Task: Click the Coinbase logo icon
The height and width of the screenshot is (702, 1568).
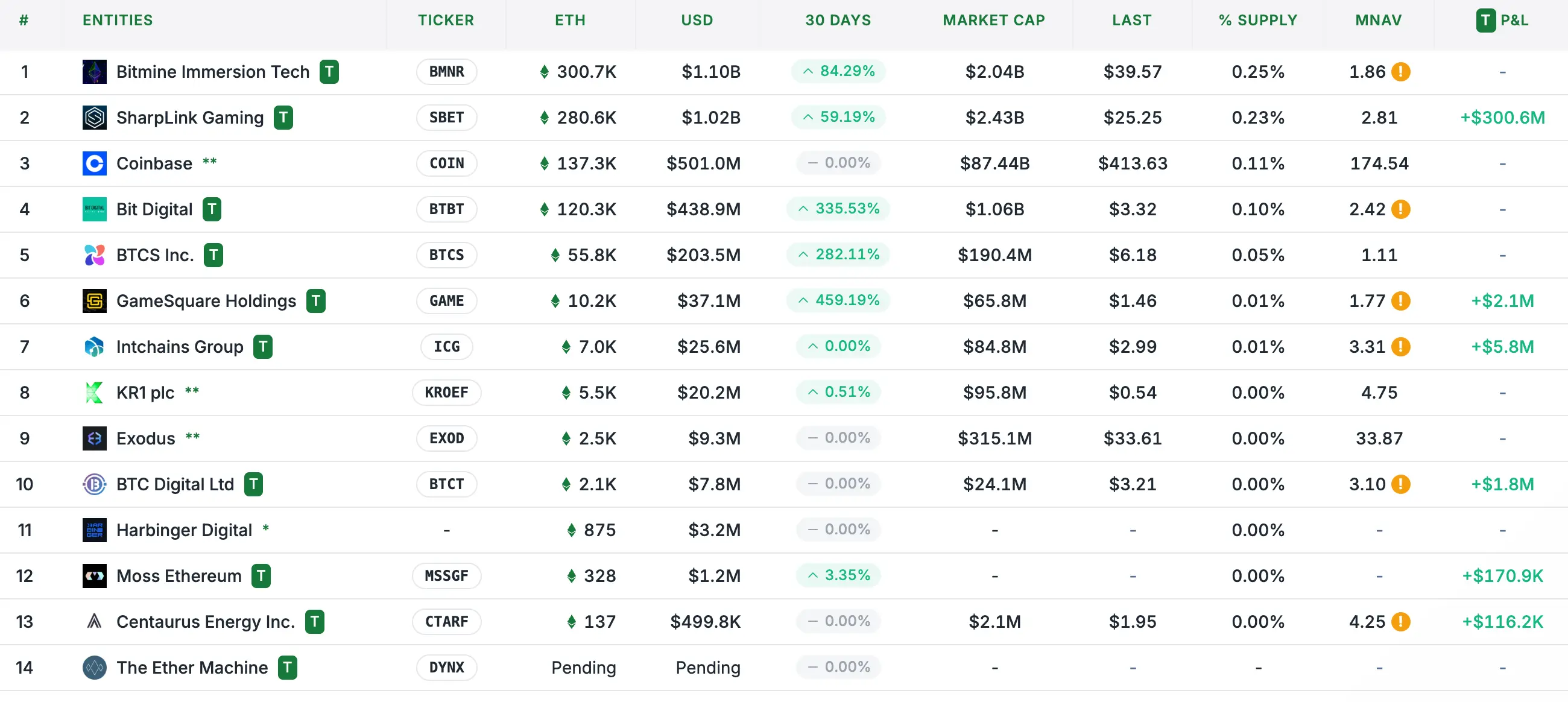Action: click(94, 163)
